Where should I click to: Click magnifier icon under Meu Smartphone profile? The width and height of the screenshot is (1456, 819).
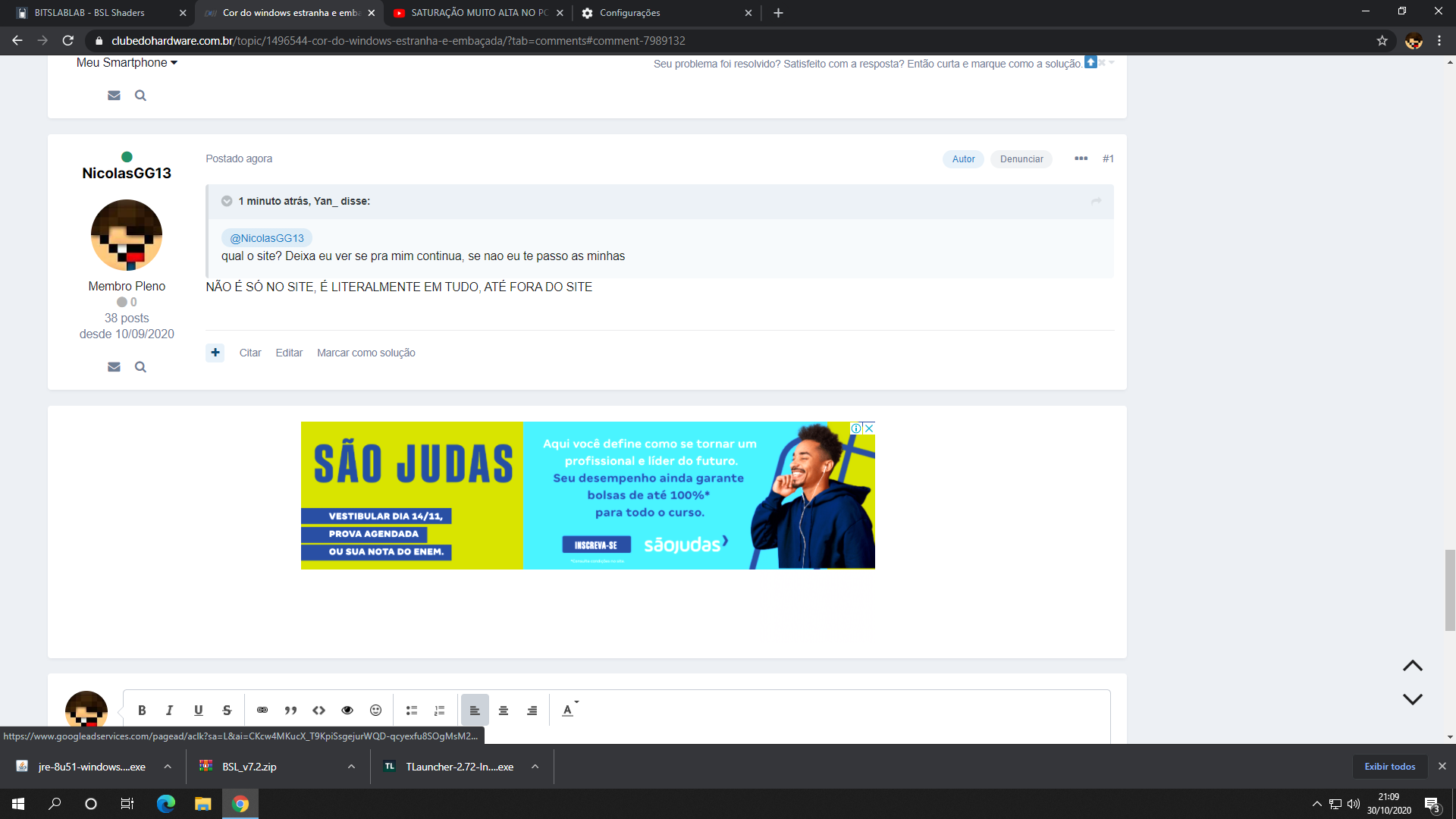pos(140,96)
